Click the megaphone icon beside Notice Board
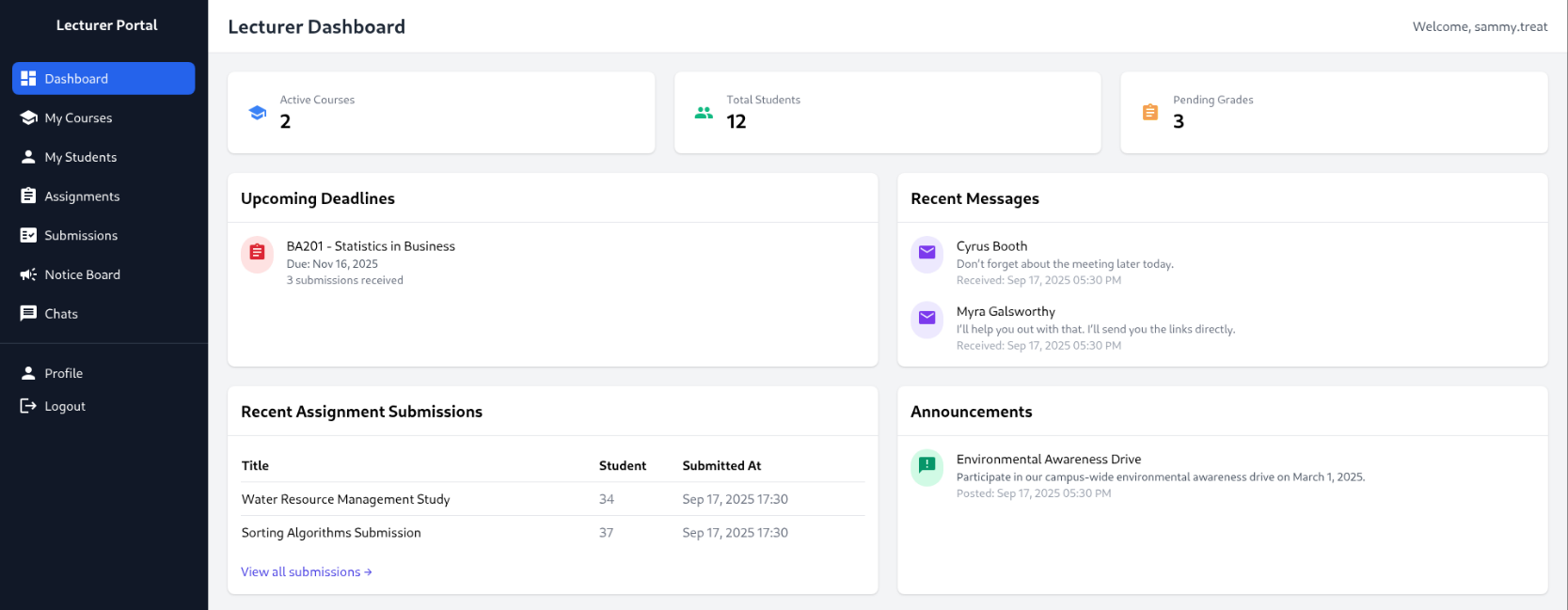This screenshot has height=610, width=1568. click(x=28, y=274)
